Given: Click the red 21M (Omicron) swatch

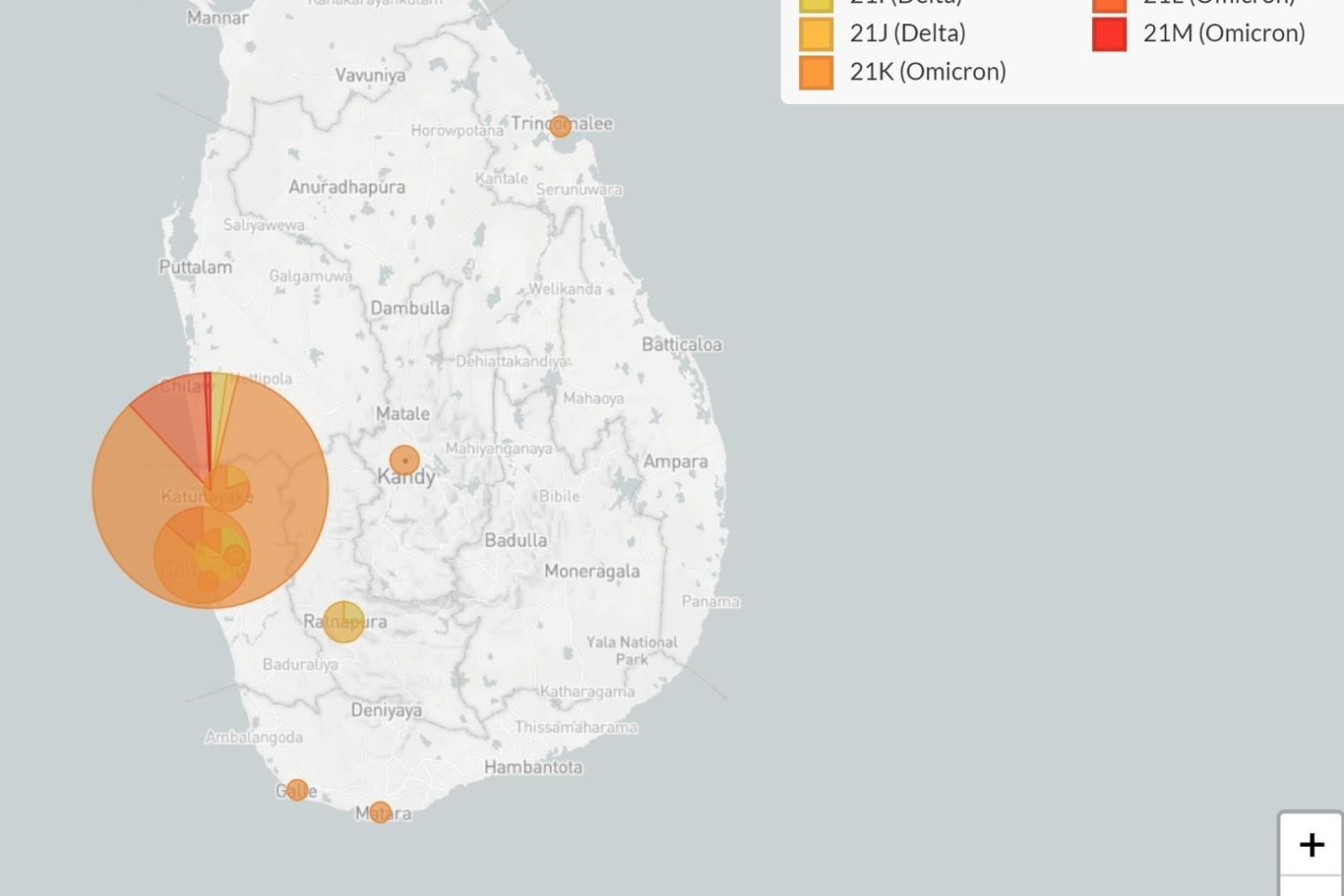Looking at the screenshot, I should [x=1108, y=34].
